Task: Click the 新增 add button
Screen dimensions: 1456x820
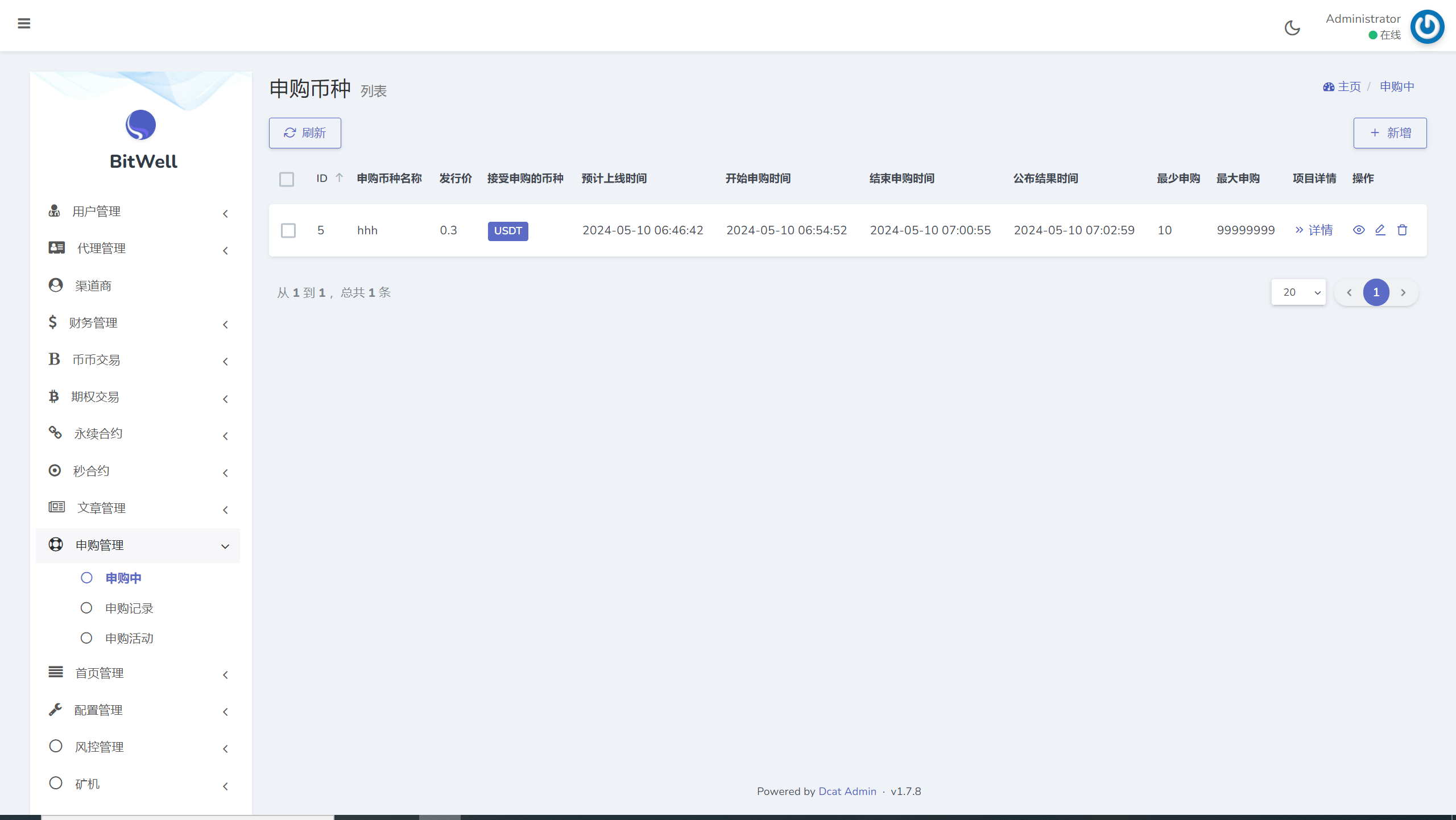Action: (1389, 133)
